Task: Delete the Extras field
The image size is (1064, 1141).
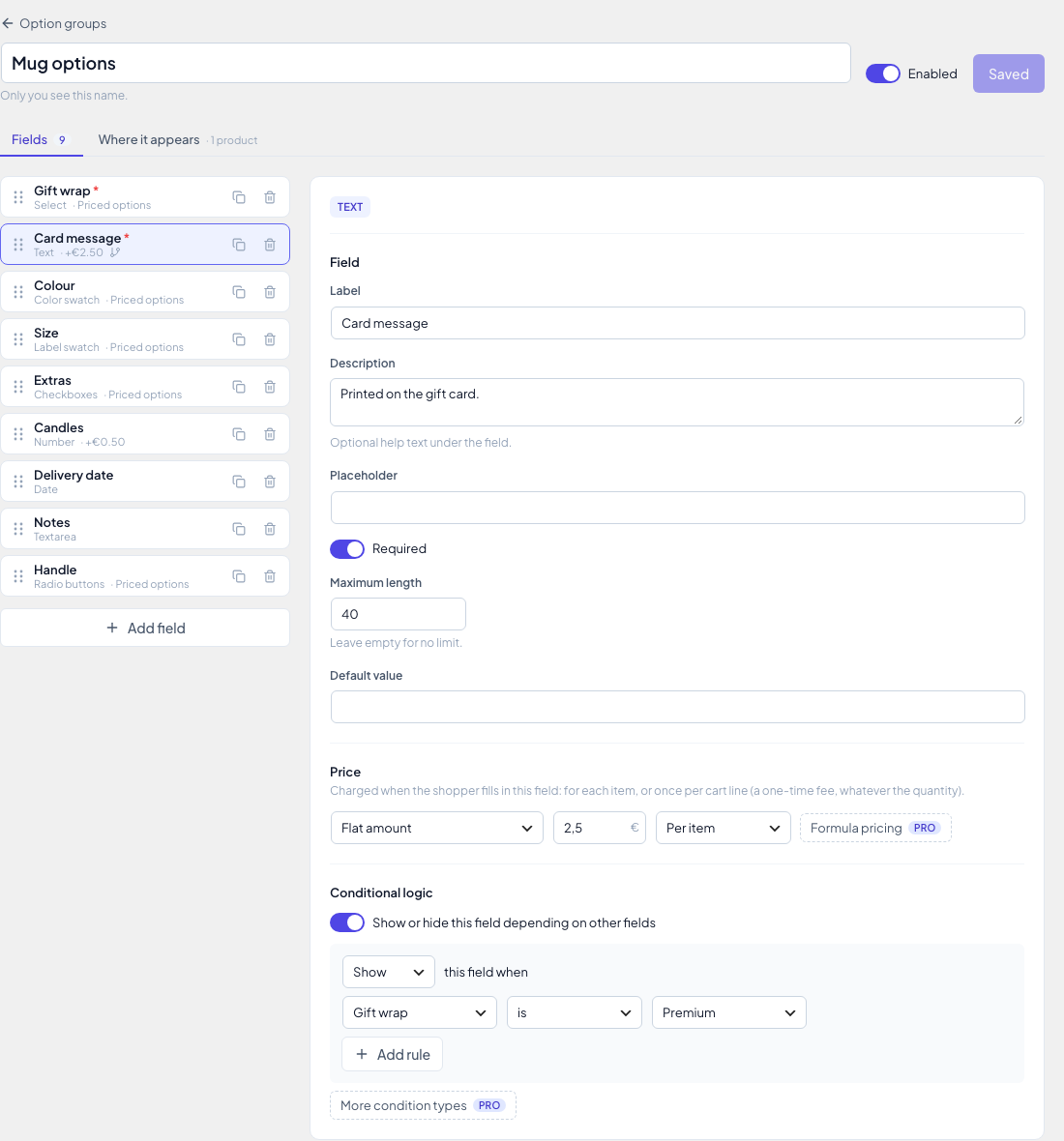Action: (x=270, y=387)
